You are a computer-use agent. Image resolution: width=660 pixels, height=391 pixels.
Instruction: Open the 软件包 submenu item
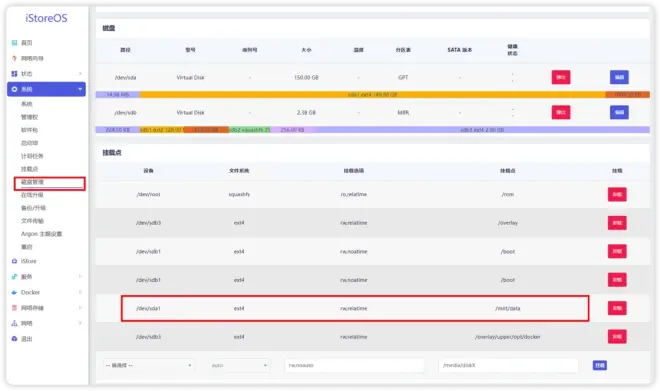pos(29,130)
